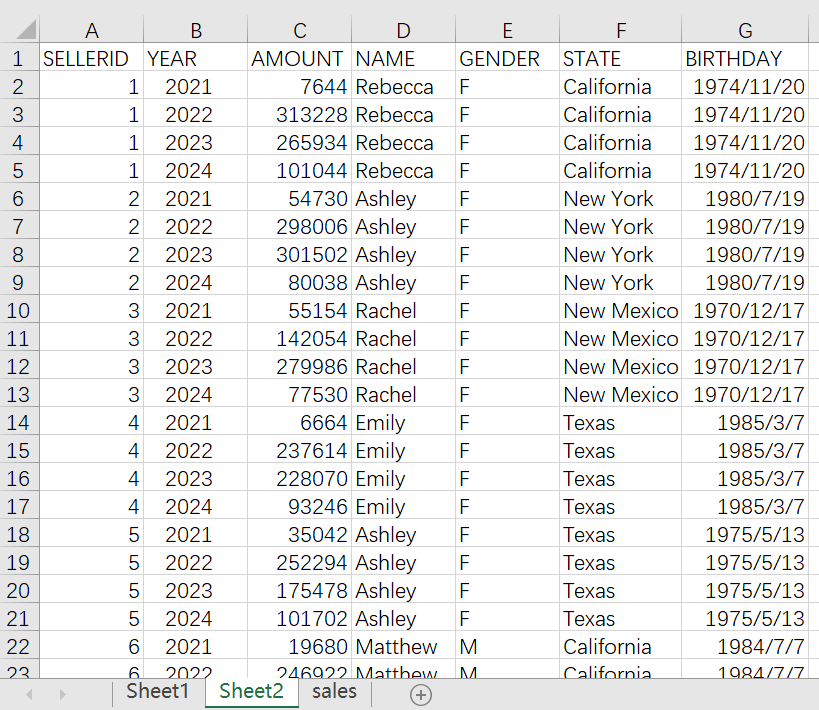This screenshot has width=819, height=710.
Task: Click the next sheet navigation arrow
Action: (63, 694)
